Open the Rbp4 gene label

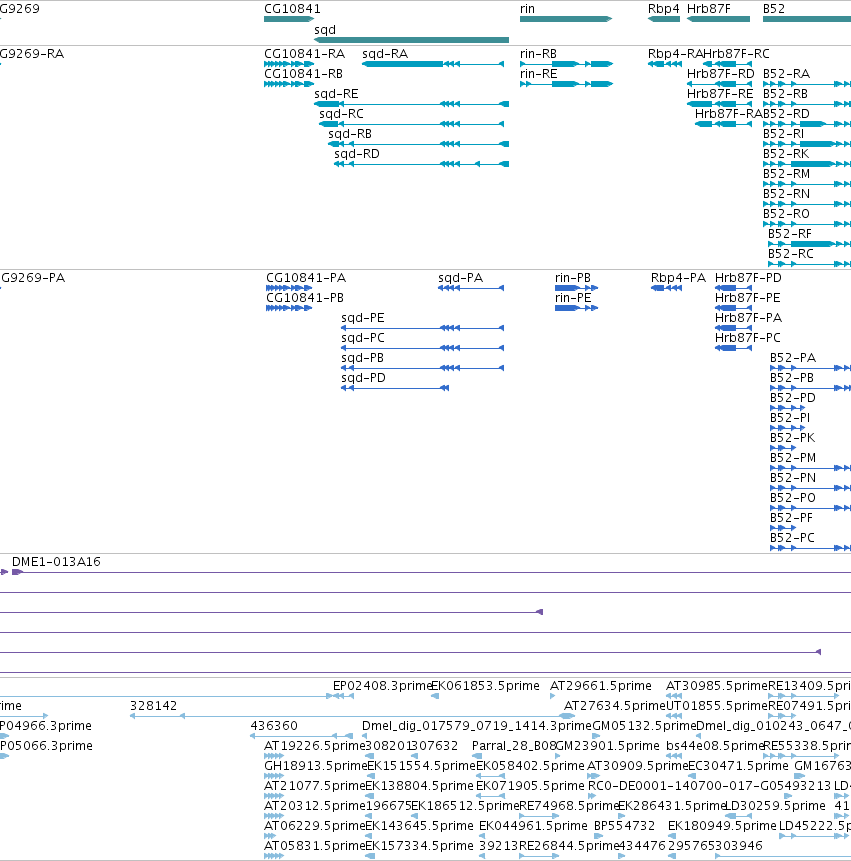pyautogui.click(x=663, y=9)
